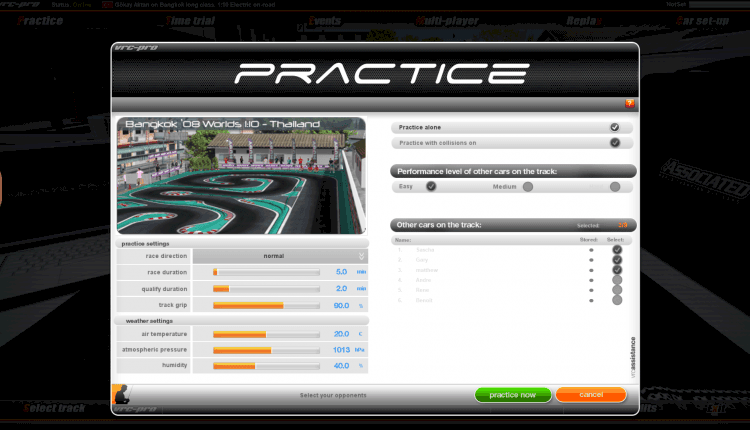Viewport: 750px width, 430px height.
Task: Open the Car set-up menu in background
Action: point(702,21)
